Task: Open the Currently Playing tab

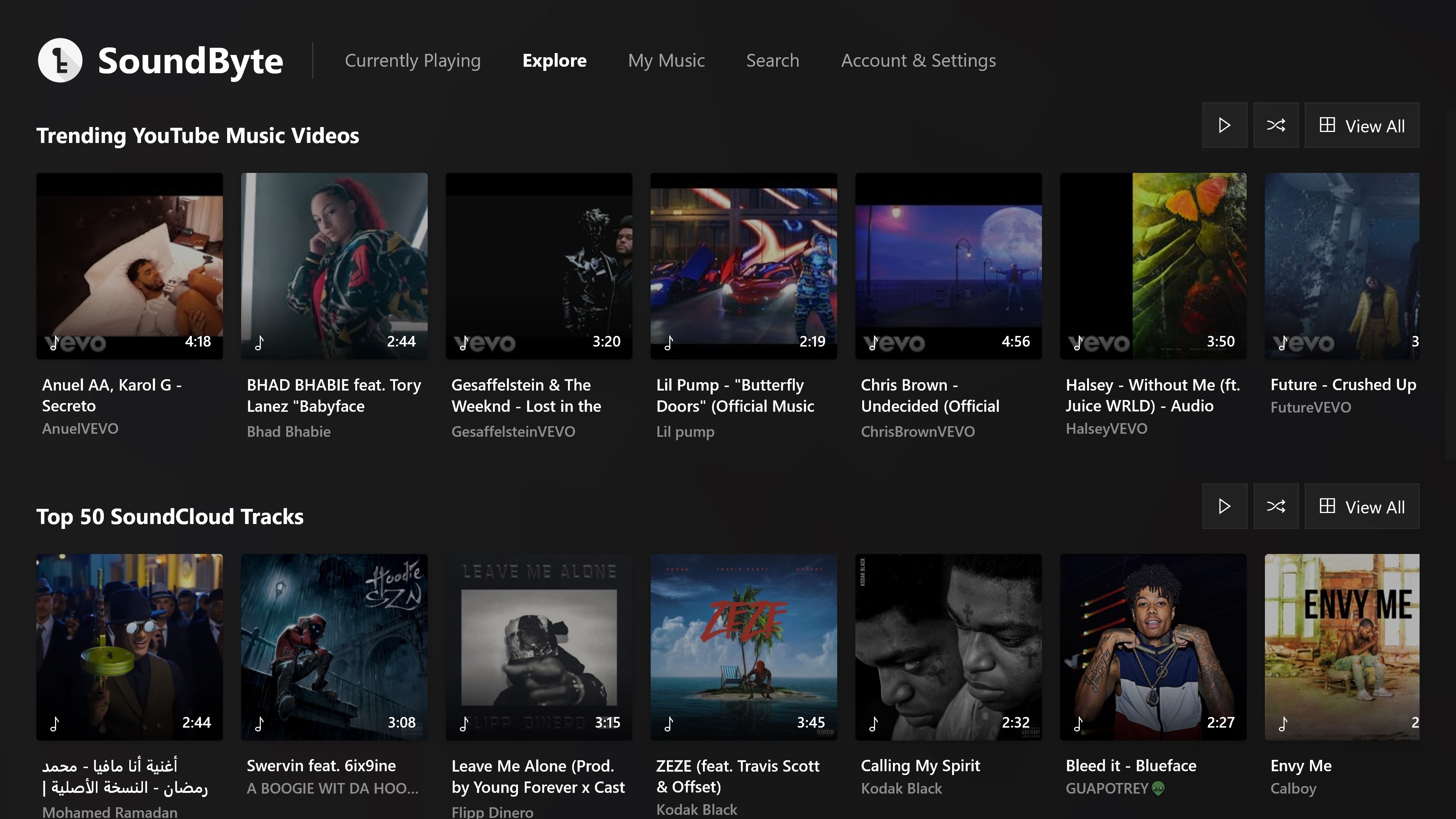Action: click(x=413, y=61)
